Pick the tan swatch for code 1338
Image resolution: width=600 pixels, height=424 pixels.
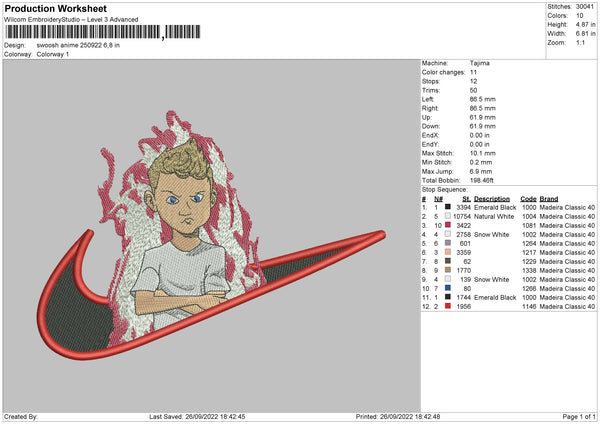click(448, 270)
